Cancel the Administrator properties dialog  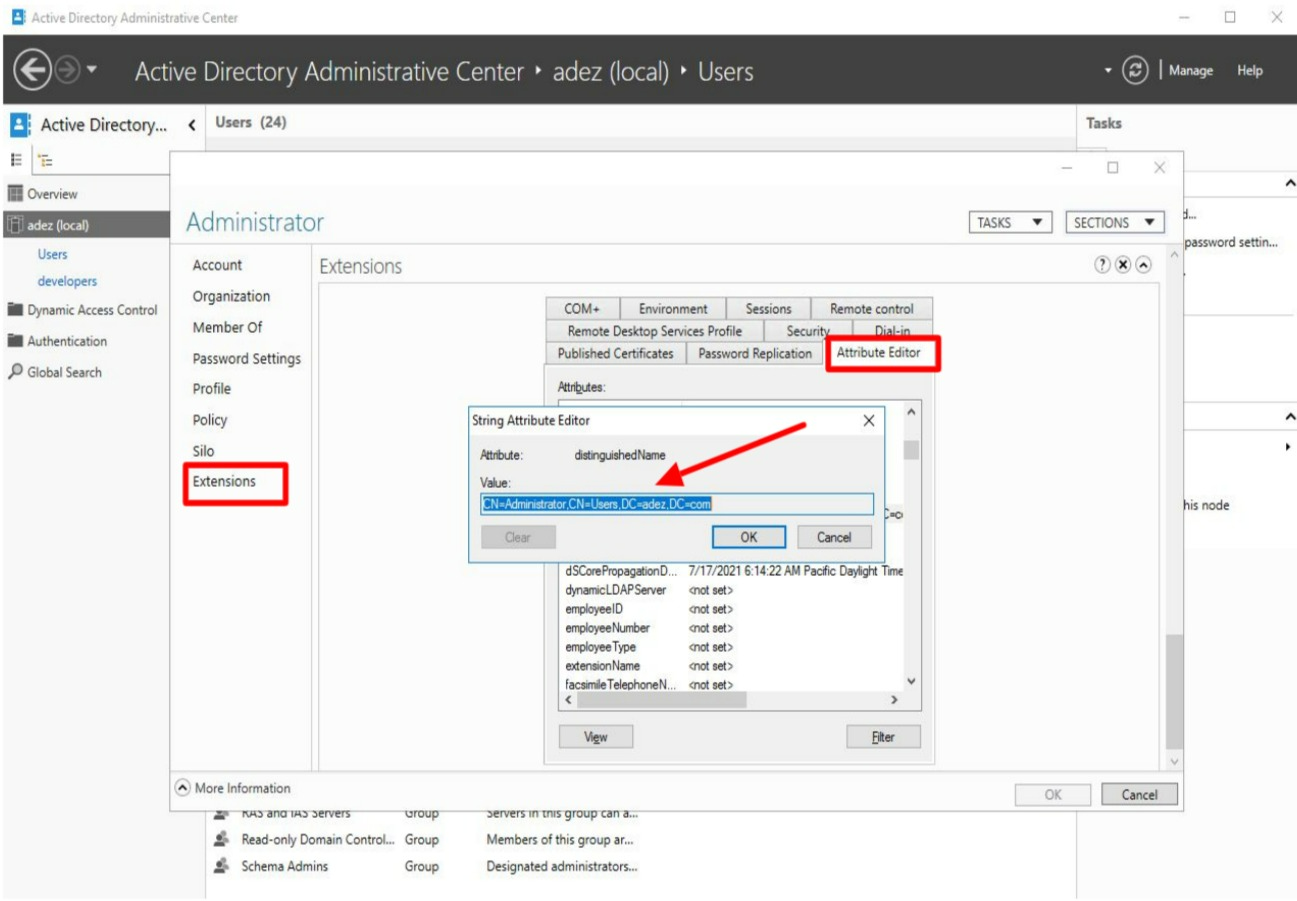click(x=1140, y=795)
